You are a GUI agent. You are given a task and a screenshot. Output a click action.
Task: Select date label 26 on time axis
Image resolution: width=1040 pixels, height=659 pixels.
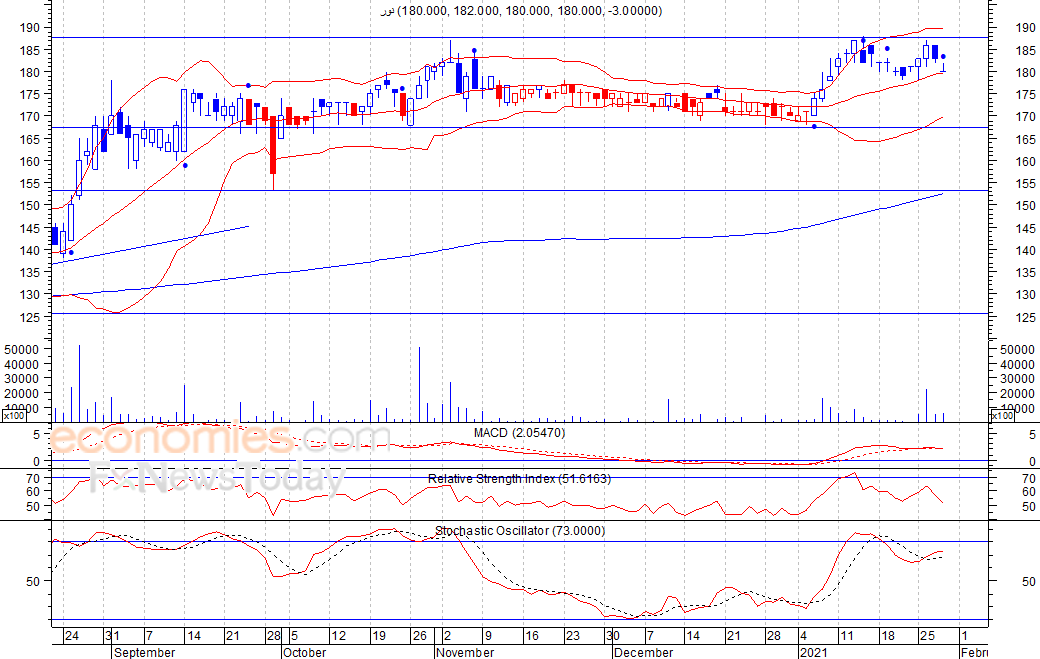(419, 636)
